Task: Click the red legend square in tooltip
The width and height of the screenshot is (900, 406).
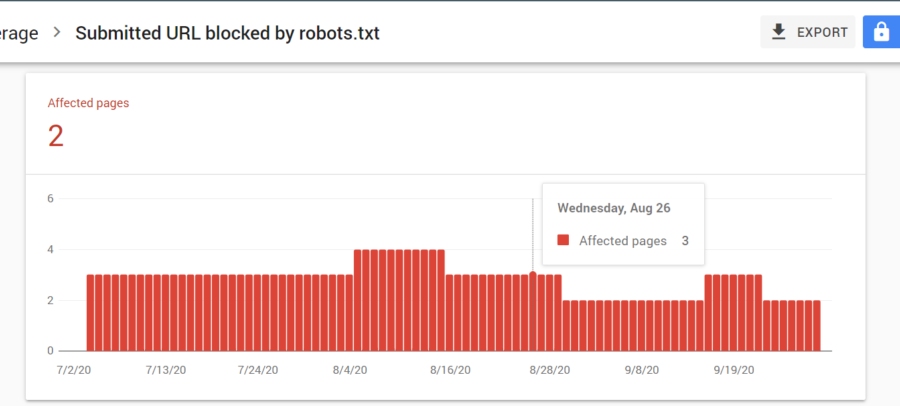Action: (563, 241)
